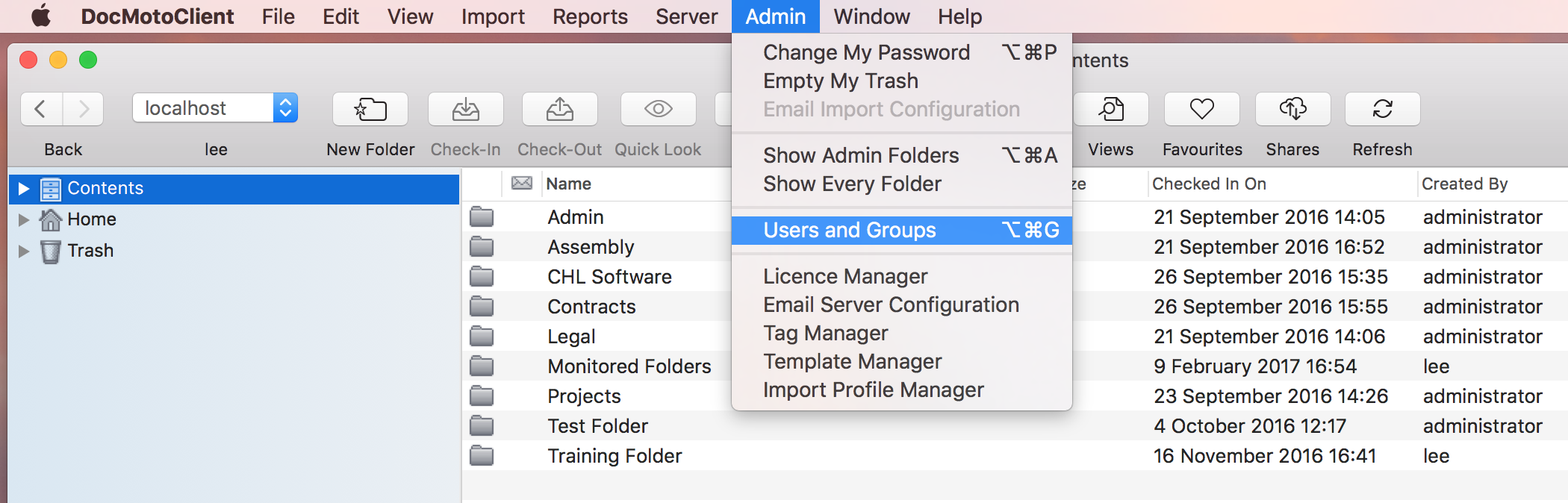Screen dimensions: 1568x503
Task: Click folder icon beside Admin
Action: [x=482, y=217]
